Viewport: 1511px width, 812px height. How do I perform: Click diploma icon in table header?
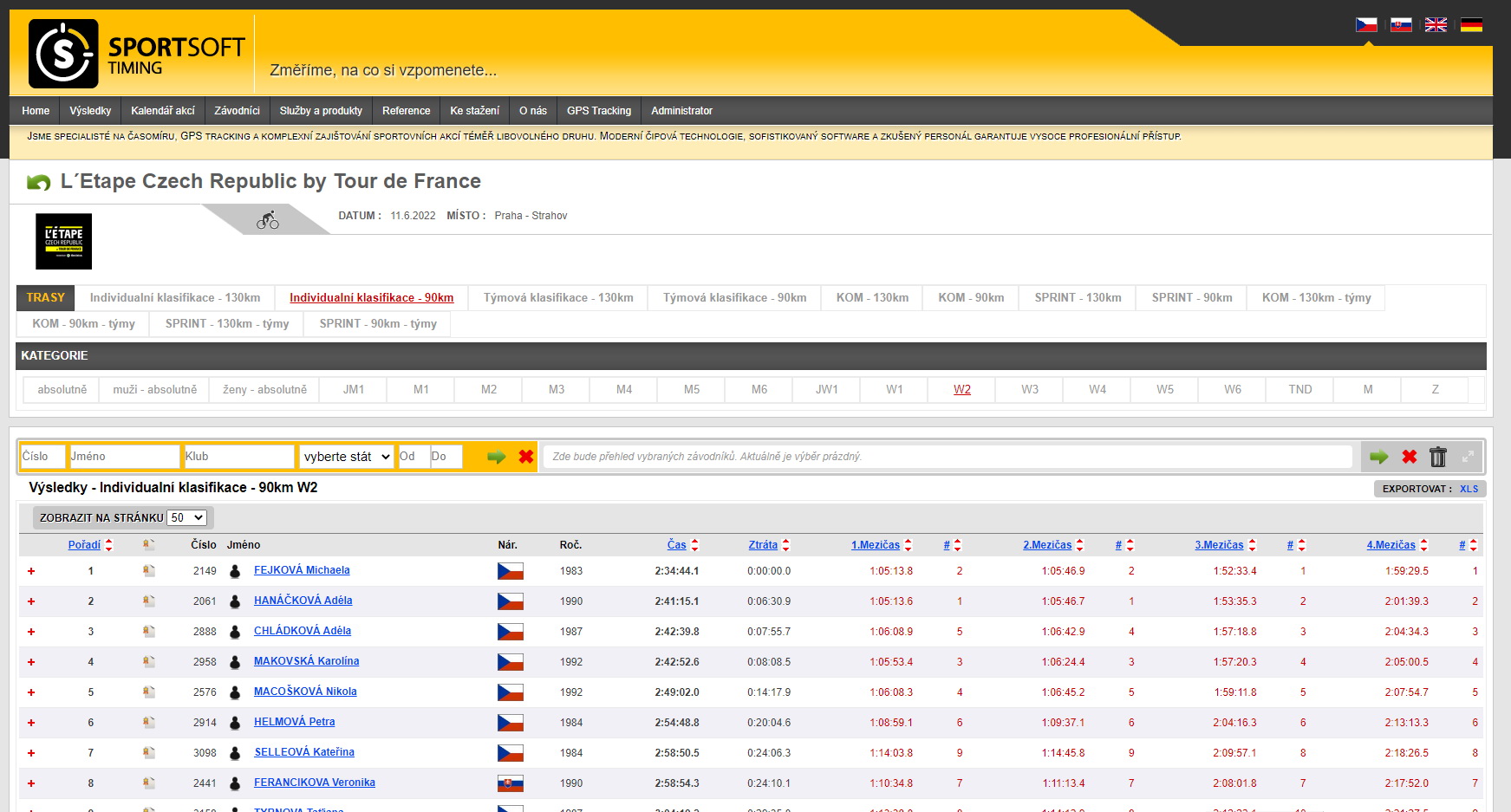click(x=149, y=545)
